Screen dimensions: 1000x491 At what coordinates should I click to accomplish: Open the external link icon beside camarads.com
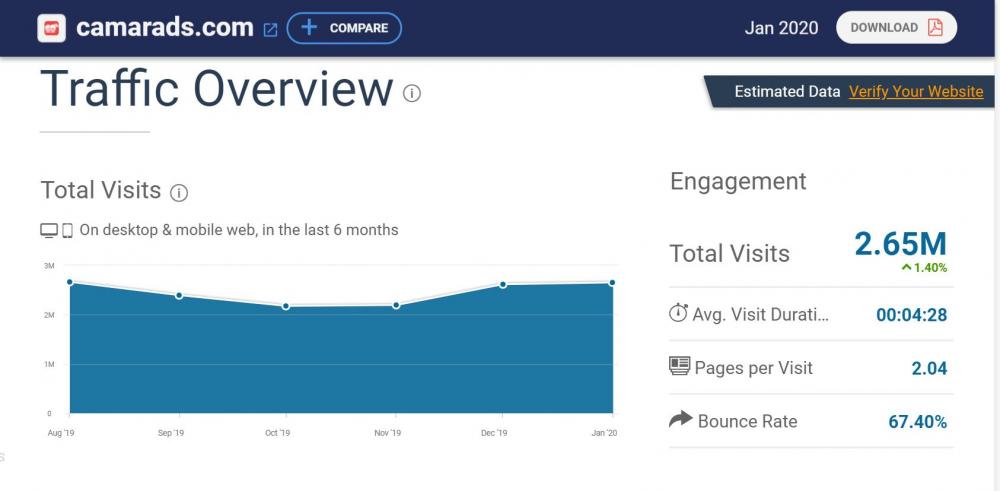[270, 30]
